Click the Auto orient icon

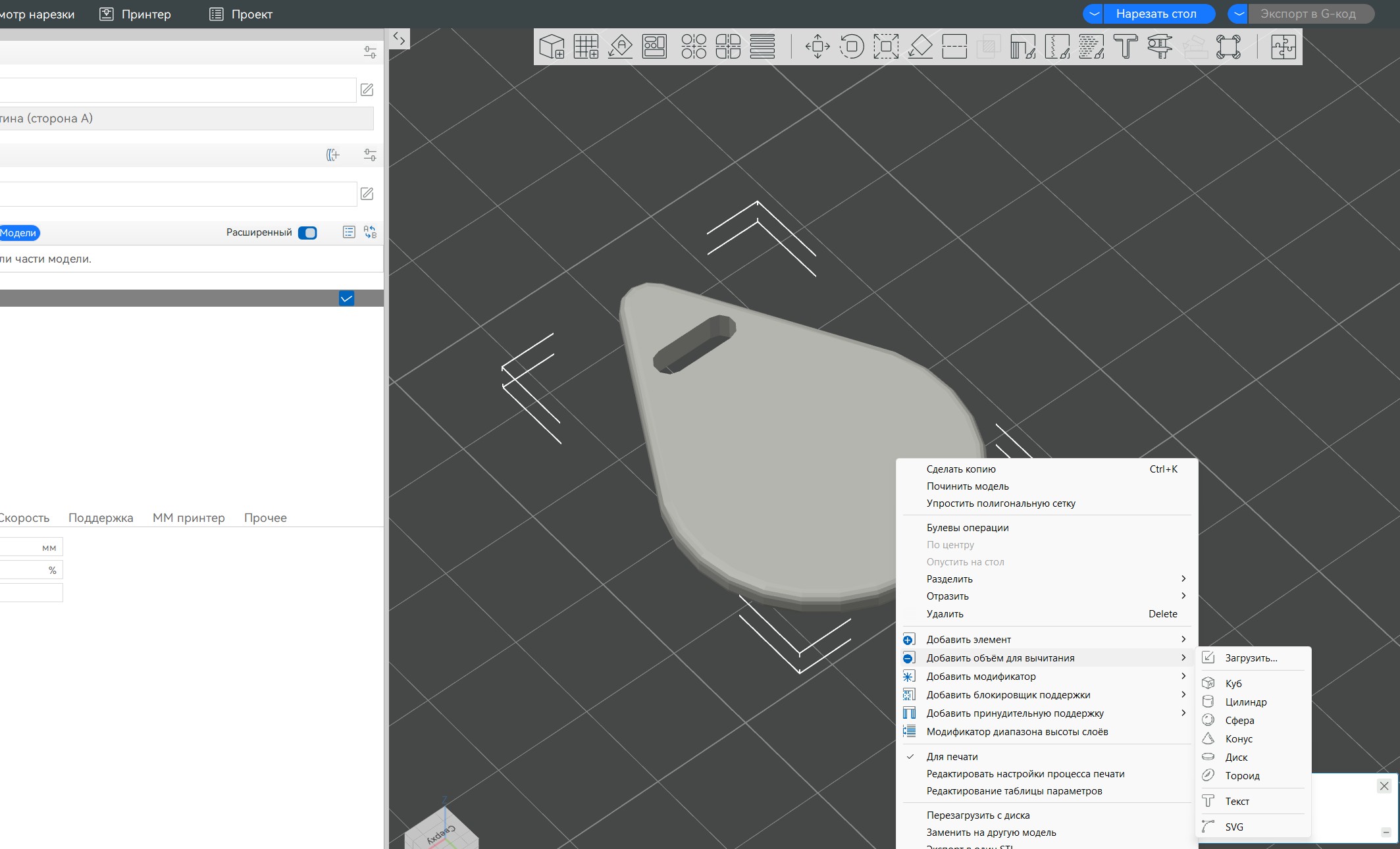pos(620,47)
